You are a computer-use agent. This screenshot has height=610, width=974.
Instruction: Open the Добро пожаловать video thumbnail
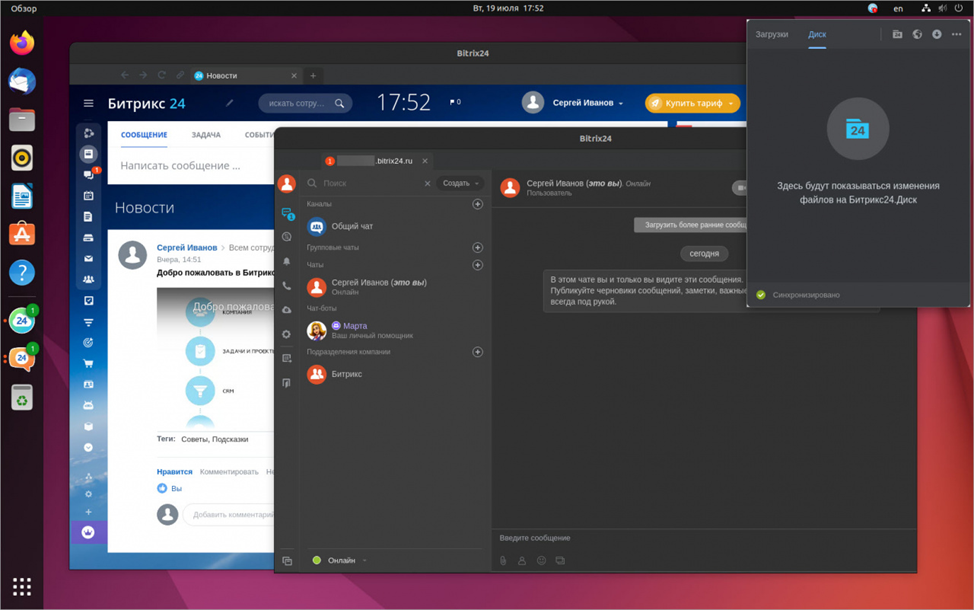point(215,357)
